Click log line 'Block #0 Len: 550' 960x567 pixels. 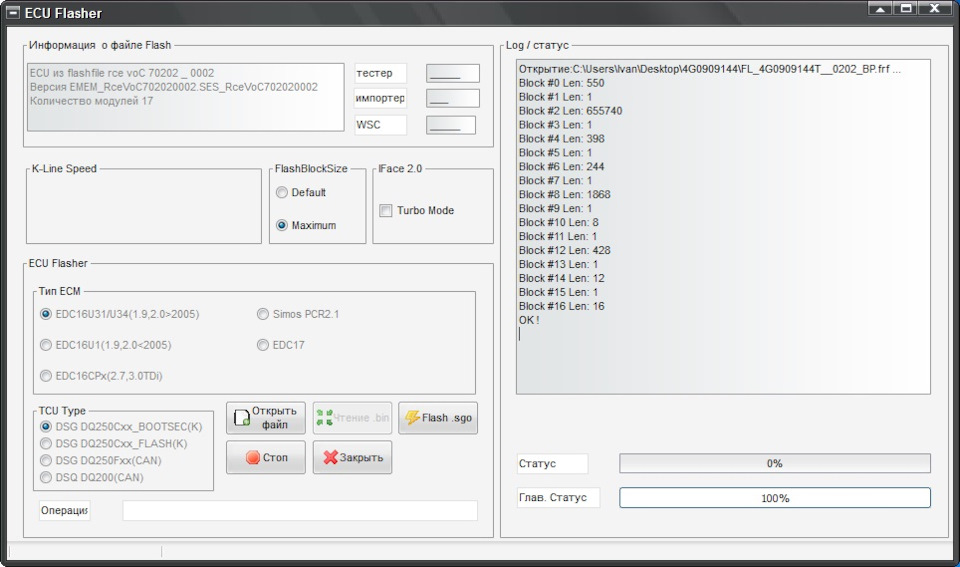pyautogui.click(x=561, y=83)
